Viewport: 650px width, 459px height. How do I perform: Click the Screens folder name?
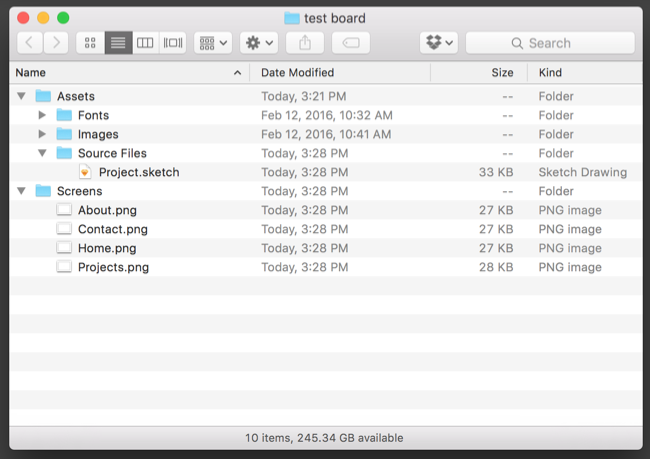(x=80, y=191)
